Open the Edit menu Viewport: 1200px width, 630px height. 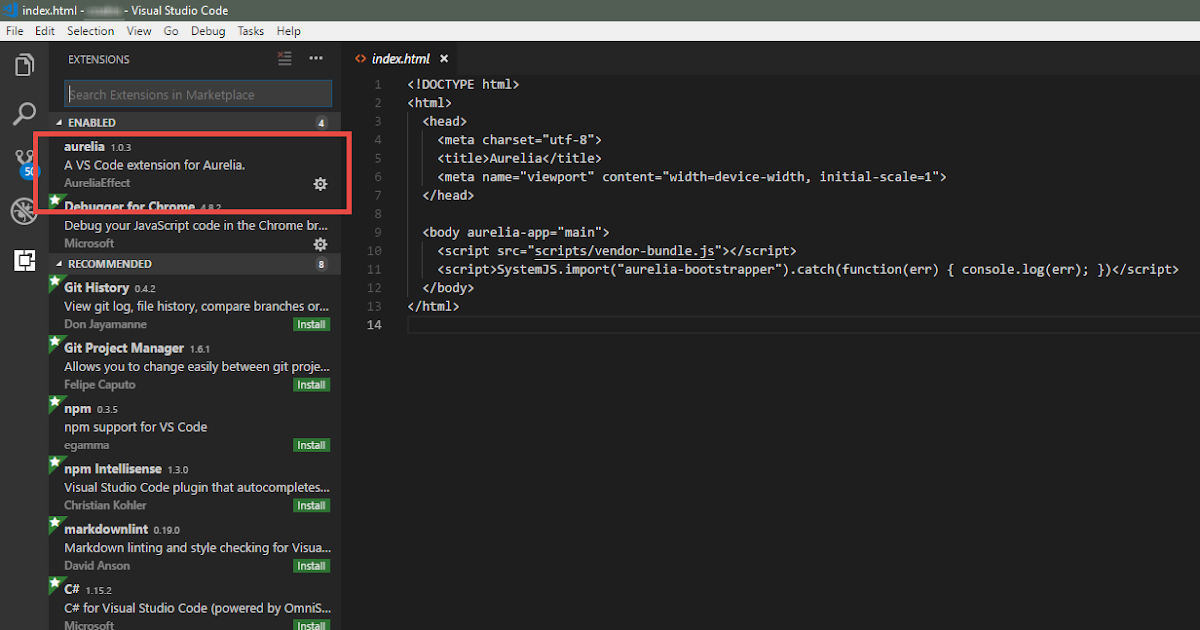pos(45,31)
